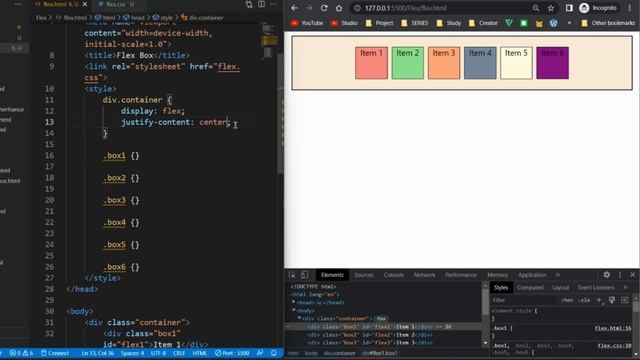Screen dimensions: 640x360
Task: Show more DevTools tabs
Action: coord(558,275)
